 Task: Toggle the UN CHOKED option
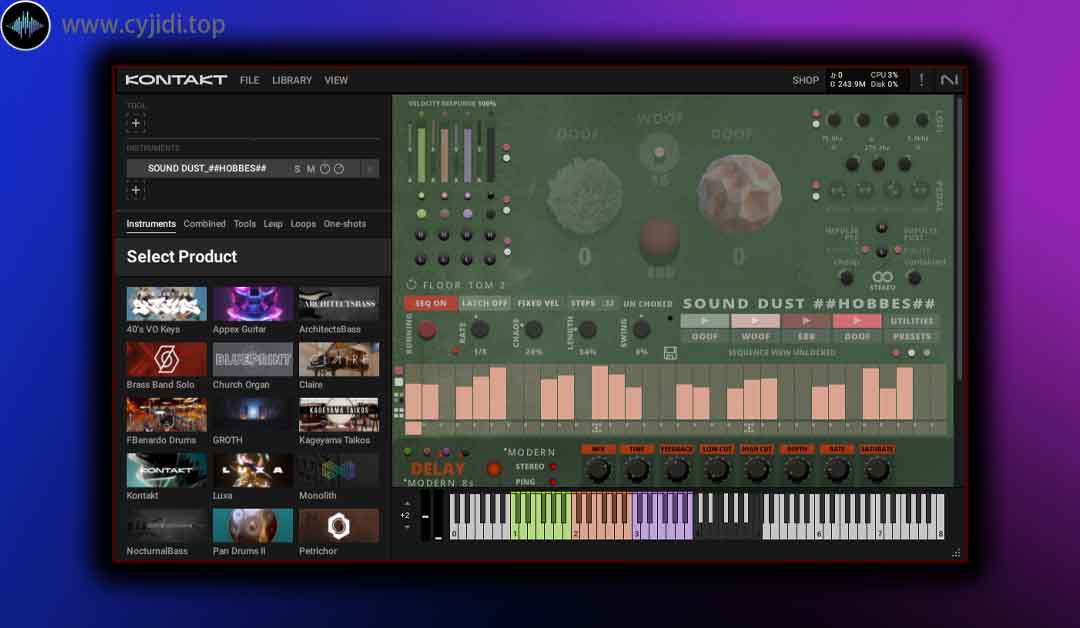click(647, 304)
